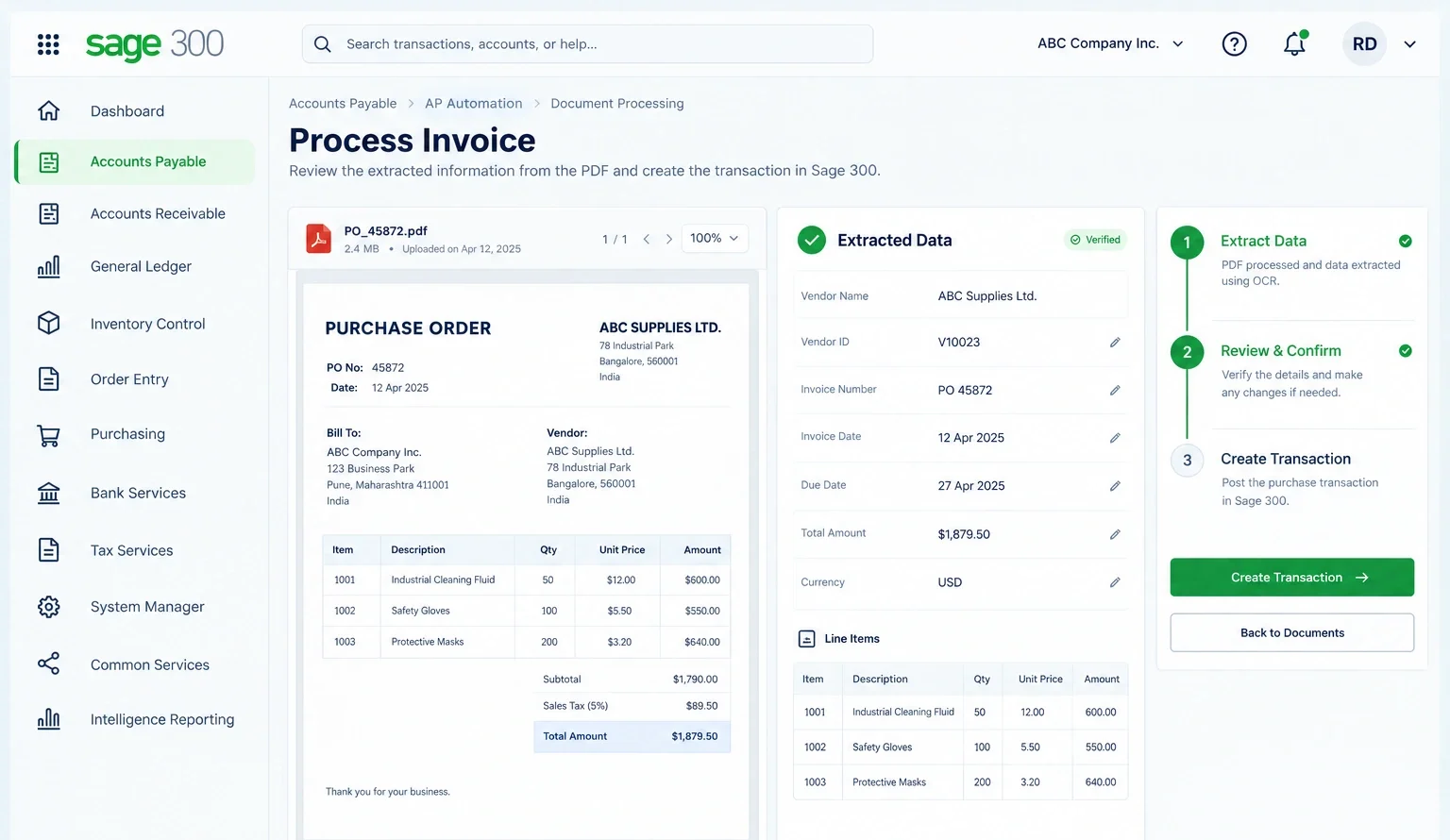The width and height of the screenshot is (1450, 840).
Task: Click the Extract Data step title
Action: 1263,241
